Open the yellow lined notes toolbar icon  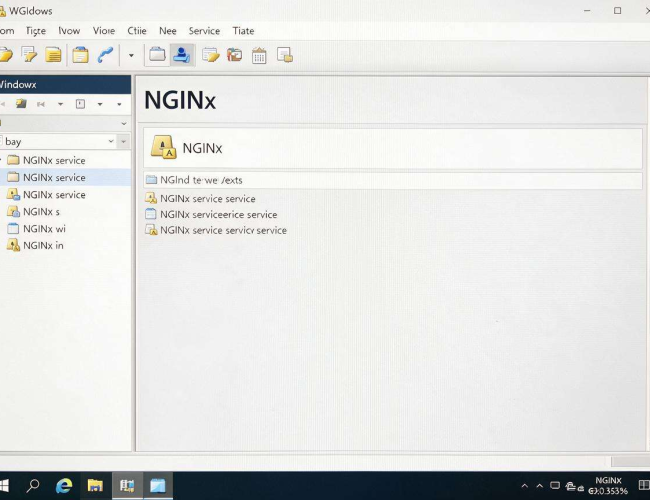click(x=53, y=55)
